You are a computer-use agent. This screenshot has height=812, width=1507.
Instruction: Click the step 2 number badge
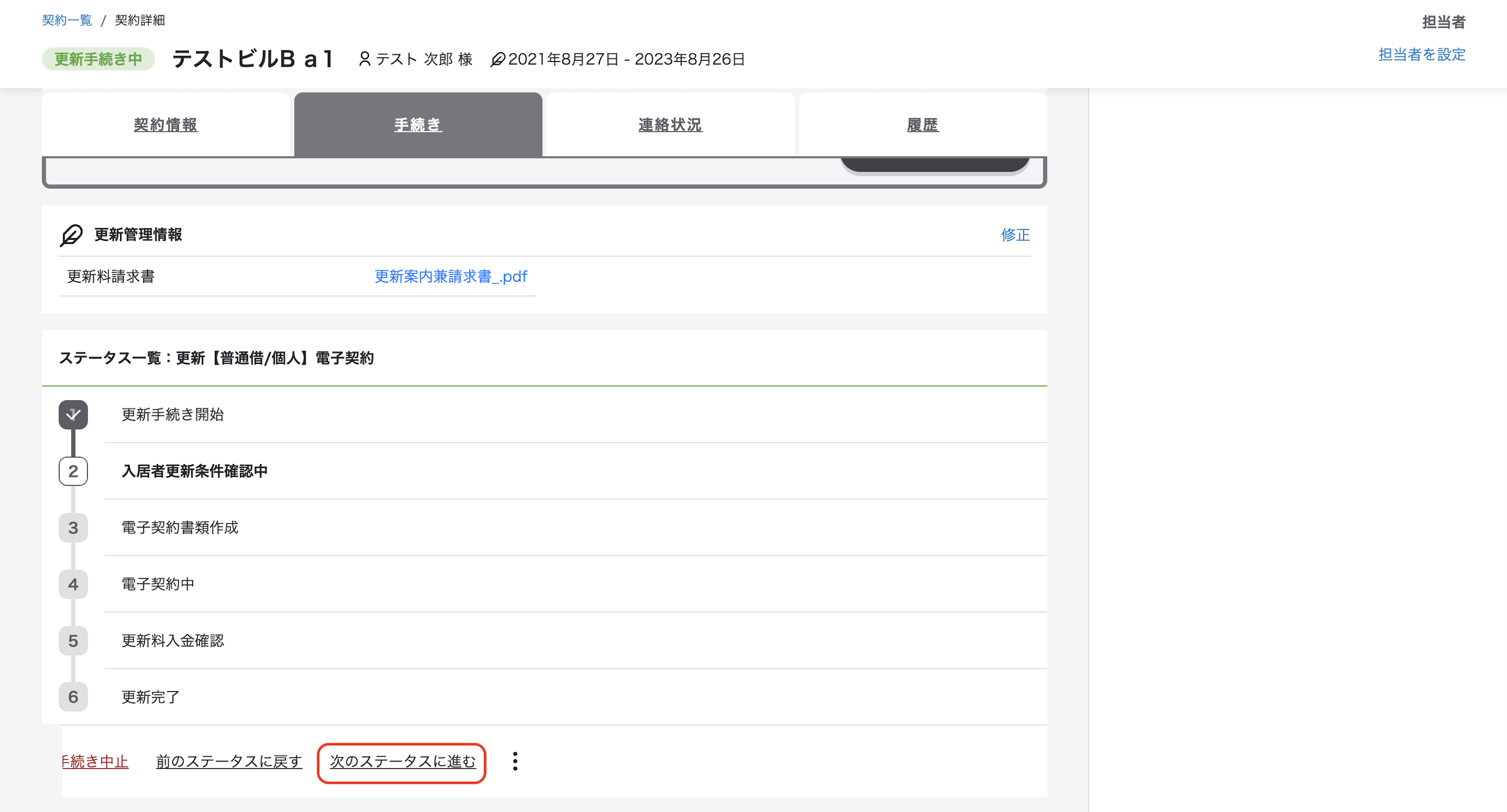point(73,471)
